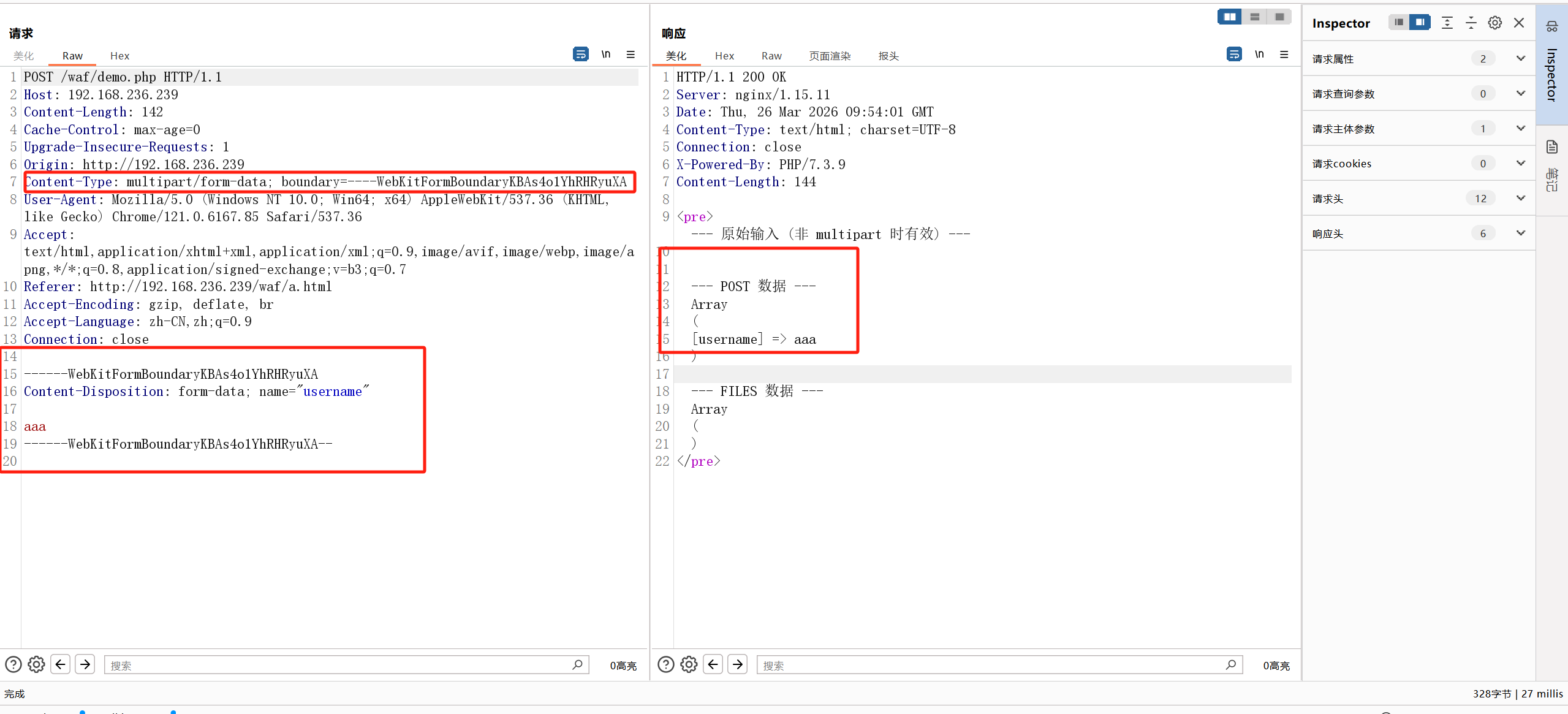This screenshot has width=1568, height=714.
Task: Toggle word wrap icon in response panel
Action: tap(1234, 55)
